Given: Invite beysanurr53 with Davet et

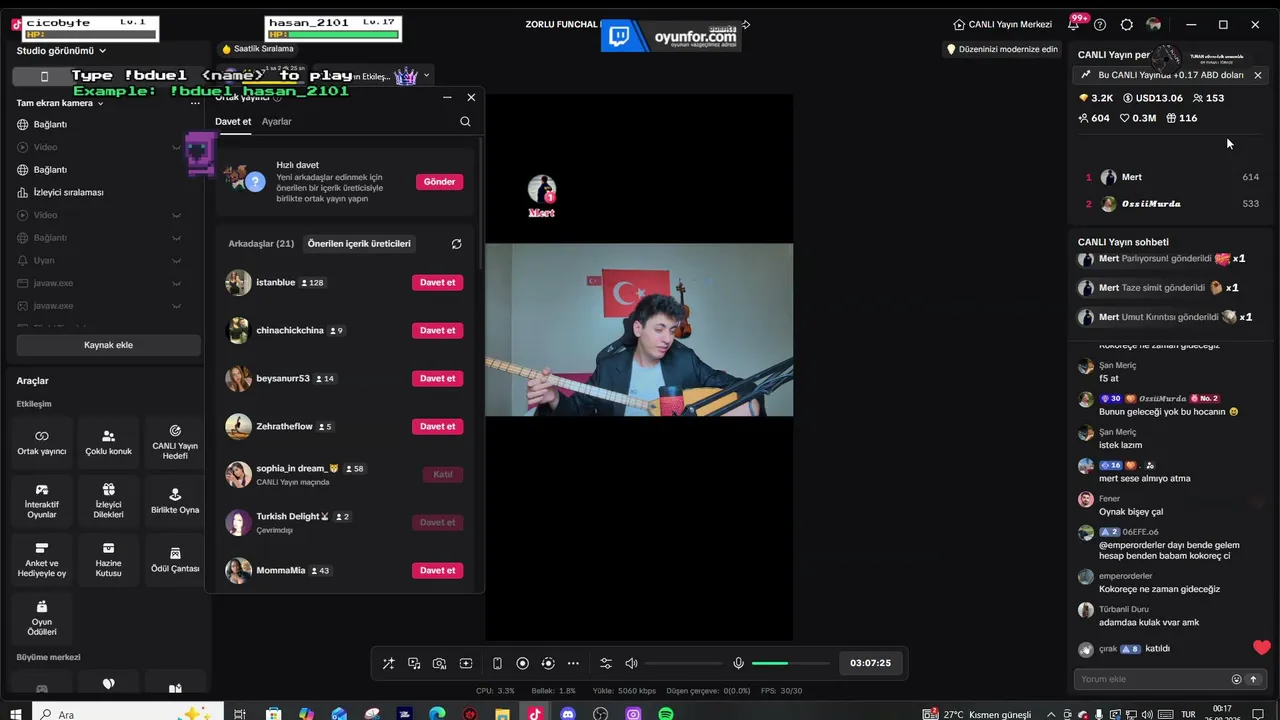Looking at the screenshot, I should (437, 378).
